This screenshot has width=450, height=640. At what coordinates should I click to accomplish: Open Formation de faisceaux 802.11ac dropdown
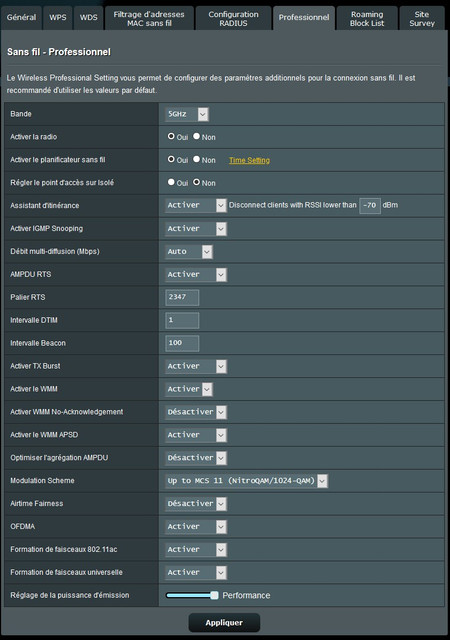(x=196, y=549)
